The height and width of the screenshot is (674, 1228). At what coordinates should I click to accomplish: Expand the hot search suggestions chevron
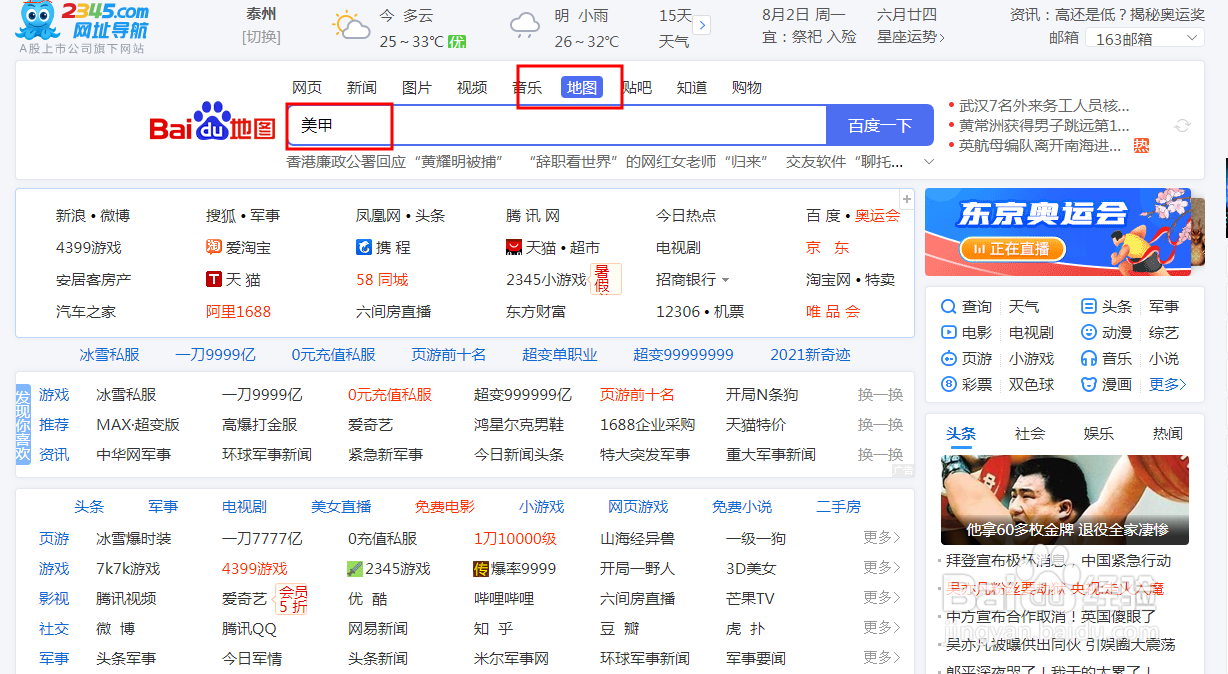point(928,162)
